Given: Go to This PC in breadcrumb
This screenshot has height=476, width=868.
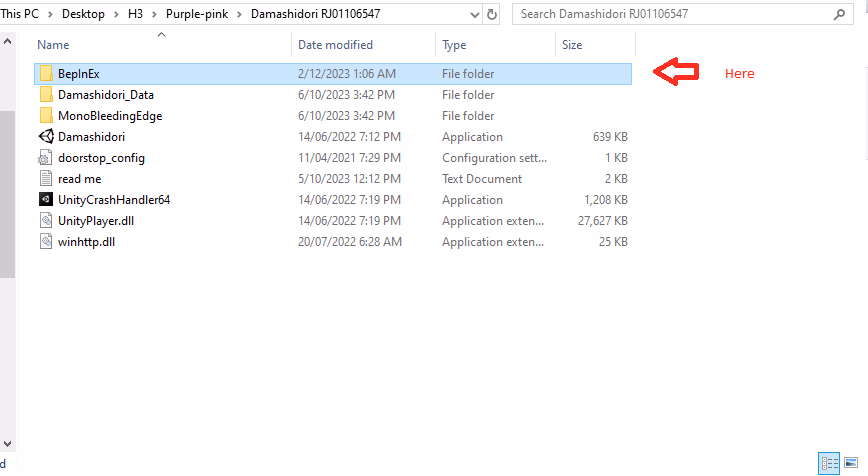Looking at the screenshot, I should click(20, 14).
